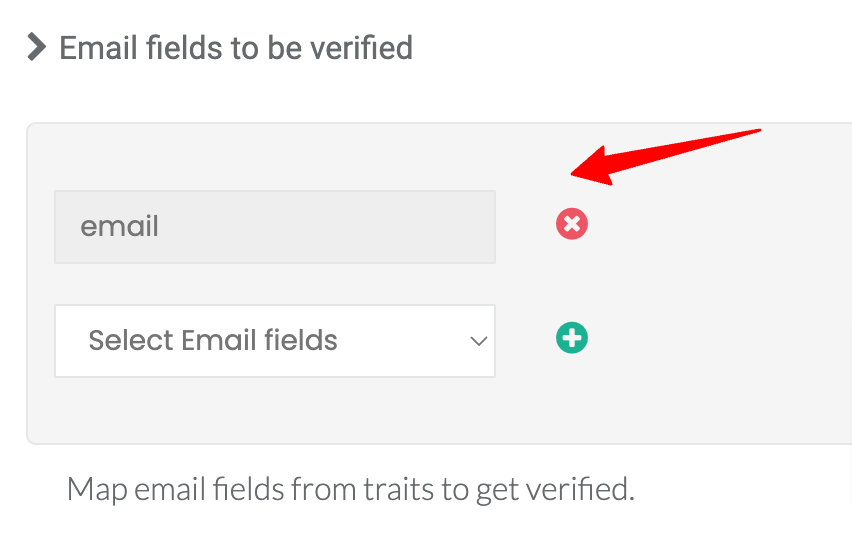The height and width of the screenshot is (556, 852).
Task: Add another email field mapping row
Action: click(572, 338)
